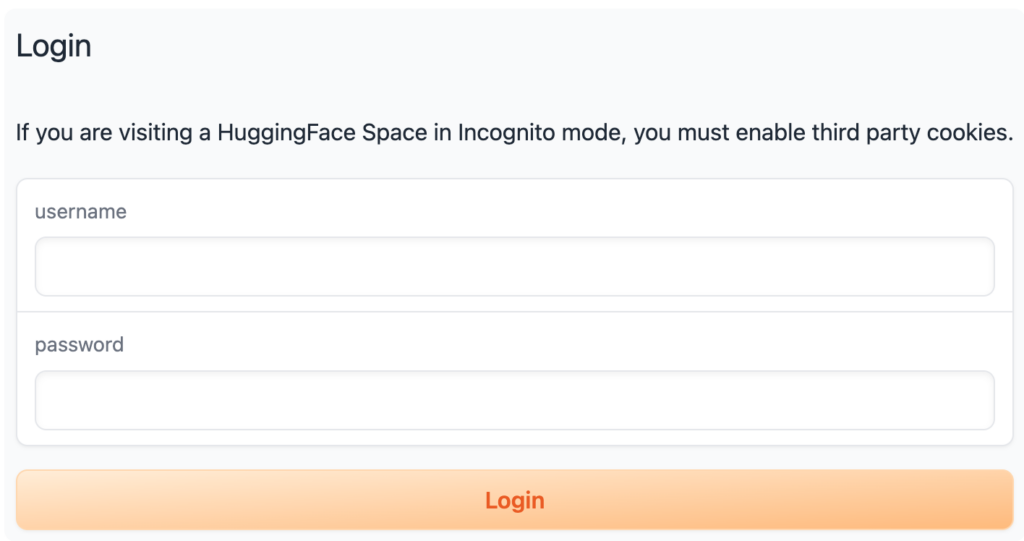The height and width of the screenshot is (541, 1024).
Task: Click the word 'HuggingFace' in the notice
Action: point(286,133)
